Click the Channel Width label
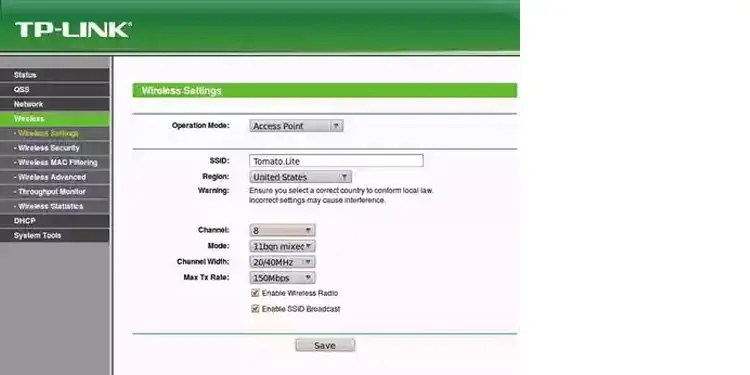 point(203,262)
